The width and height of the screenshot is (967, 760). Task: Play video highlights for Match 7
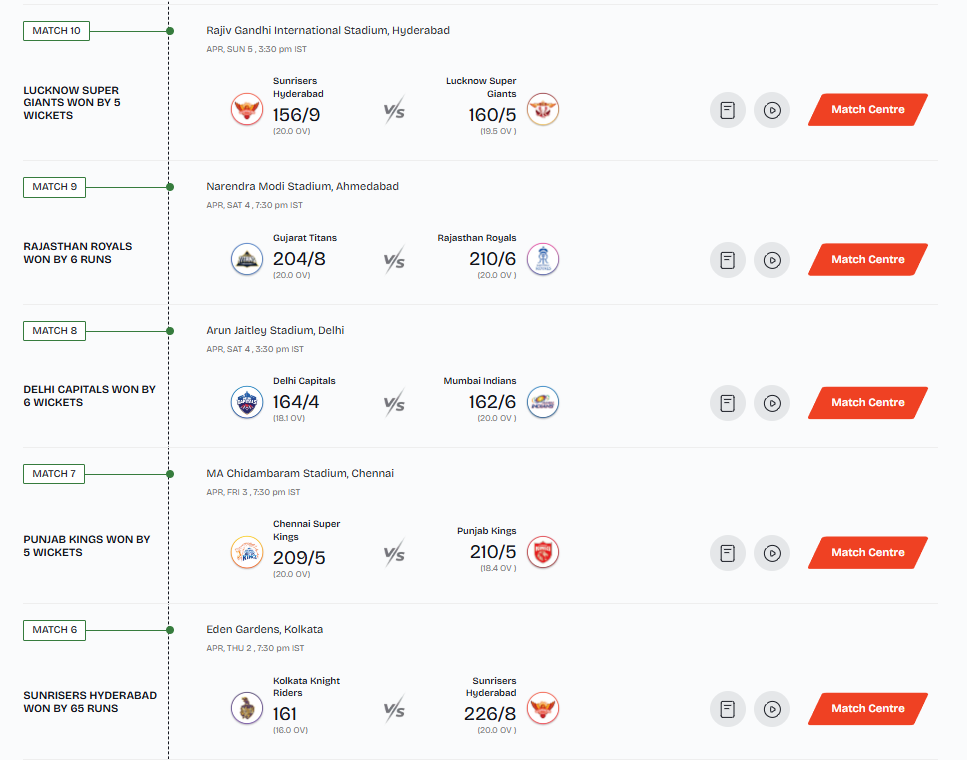(x=772, y=553)
